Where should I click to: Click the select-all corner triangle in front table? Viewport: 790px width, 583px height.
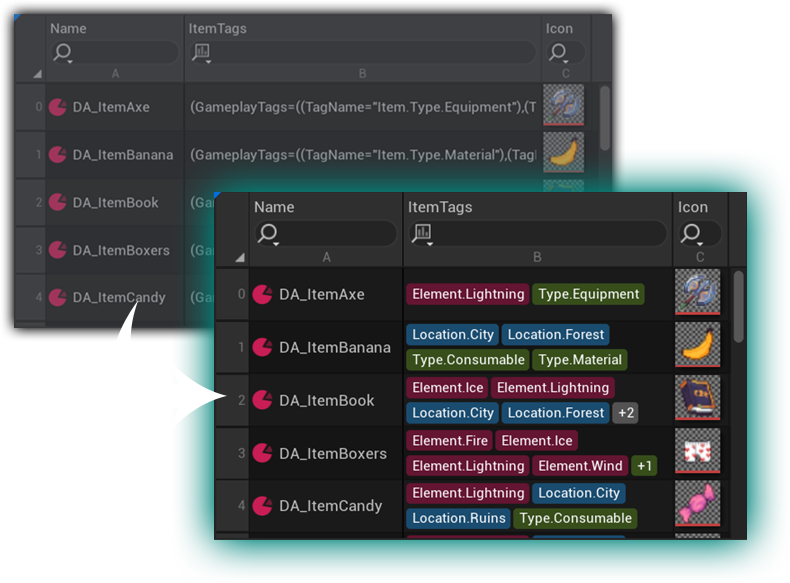[x=239, y=257]
